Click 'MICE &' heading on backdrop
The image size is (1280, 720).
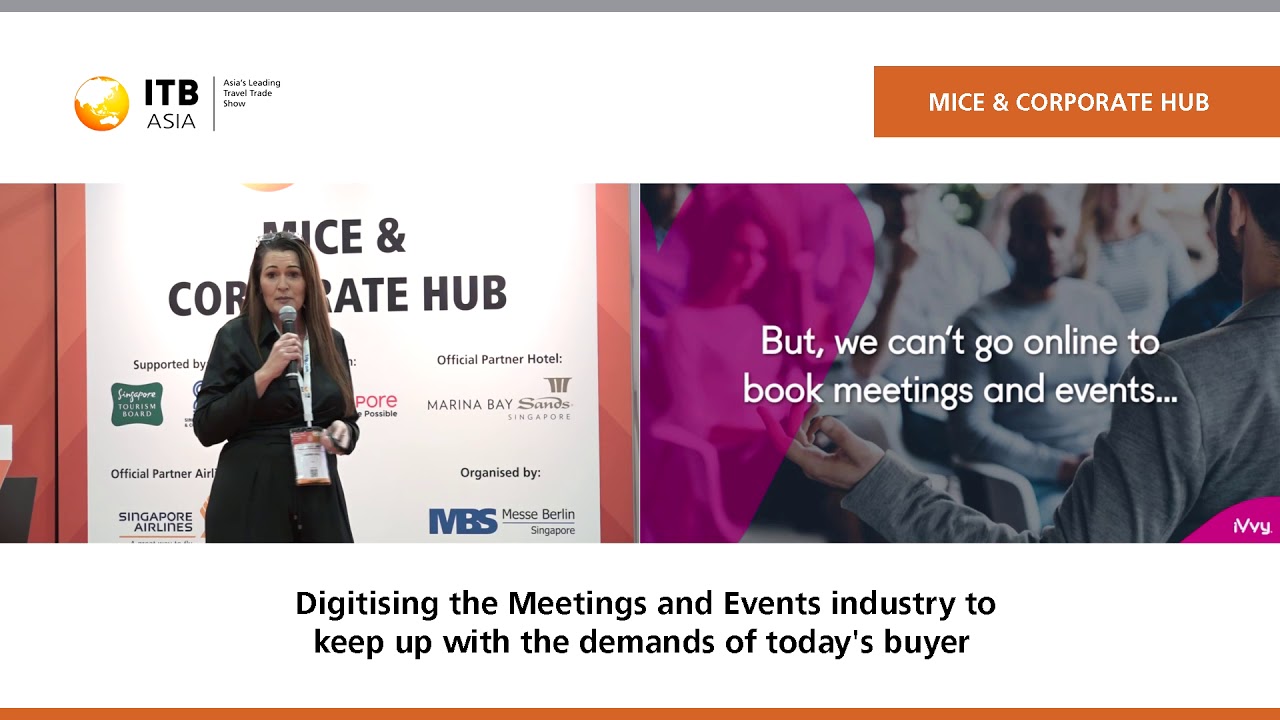click(x=334, y=238)
